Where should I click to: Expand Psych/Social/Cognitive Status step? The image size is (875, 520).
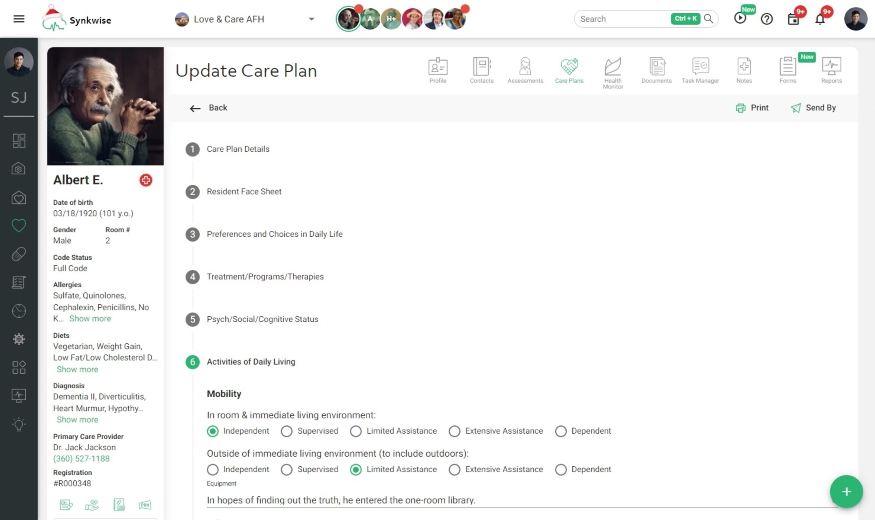pos(262,319)
